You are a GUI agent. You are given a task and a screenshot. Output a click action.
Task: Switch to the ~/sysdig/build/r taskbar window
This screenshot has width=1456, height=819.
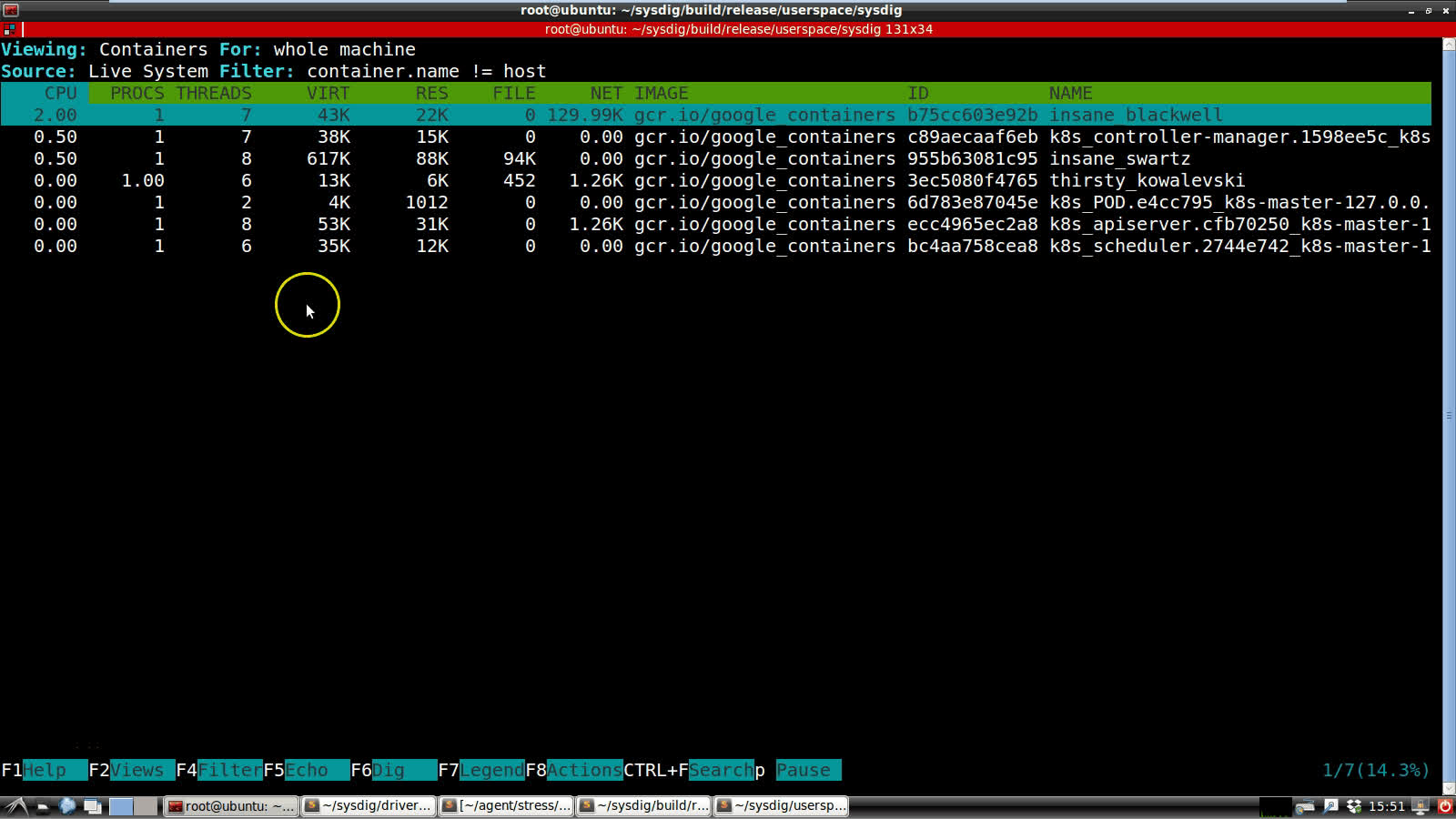pyautogui.click(x=643, y=806)
